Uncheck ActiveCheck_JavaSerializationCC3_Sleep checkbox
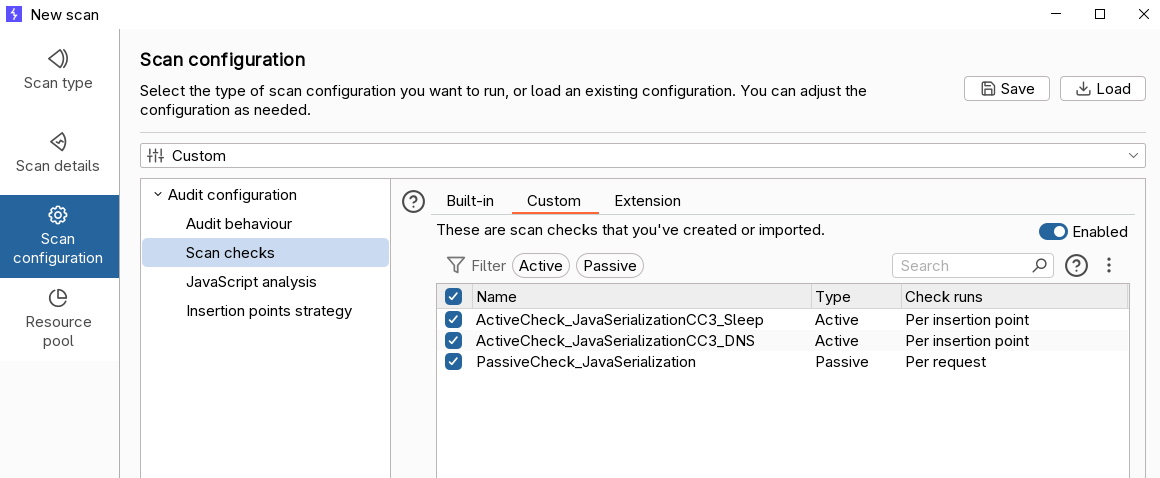 tap(454, 320)
